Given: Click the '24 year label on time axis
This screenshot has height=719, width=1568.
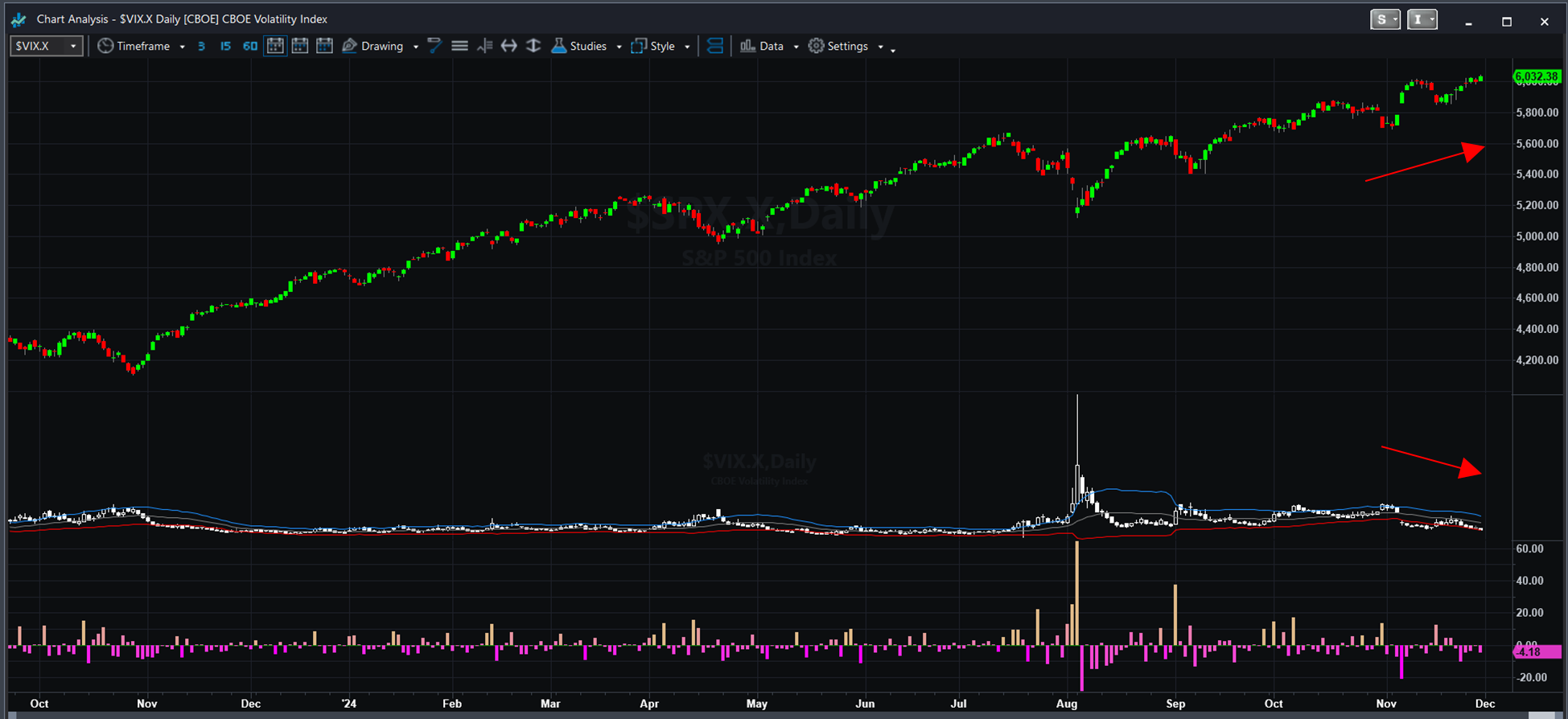Looking at the screenshot, I should tap(348, 704).
